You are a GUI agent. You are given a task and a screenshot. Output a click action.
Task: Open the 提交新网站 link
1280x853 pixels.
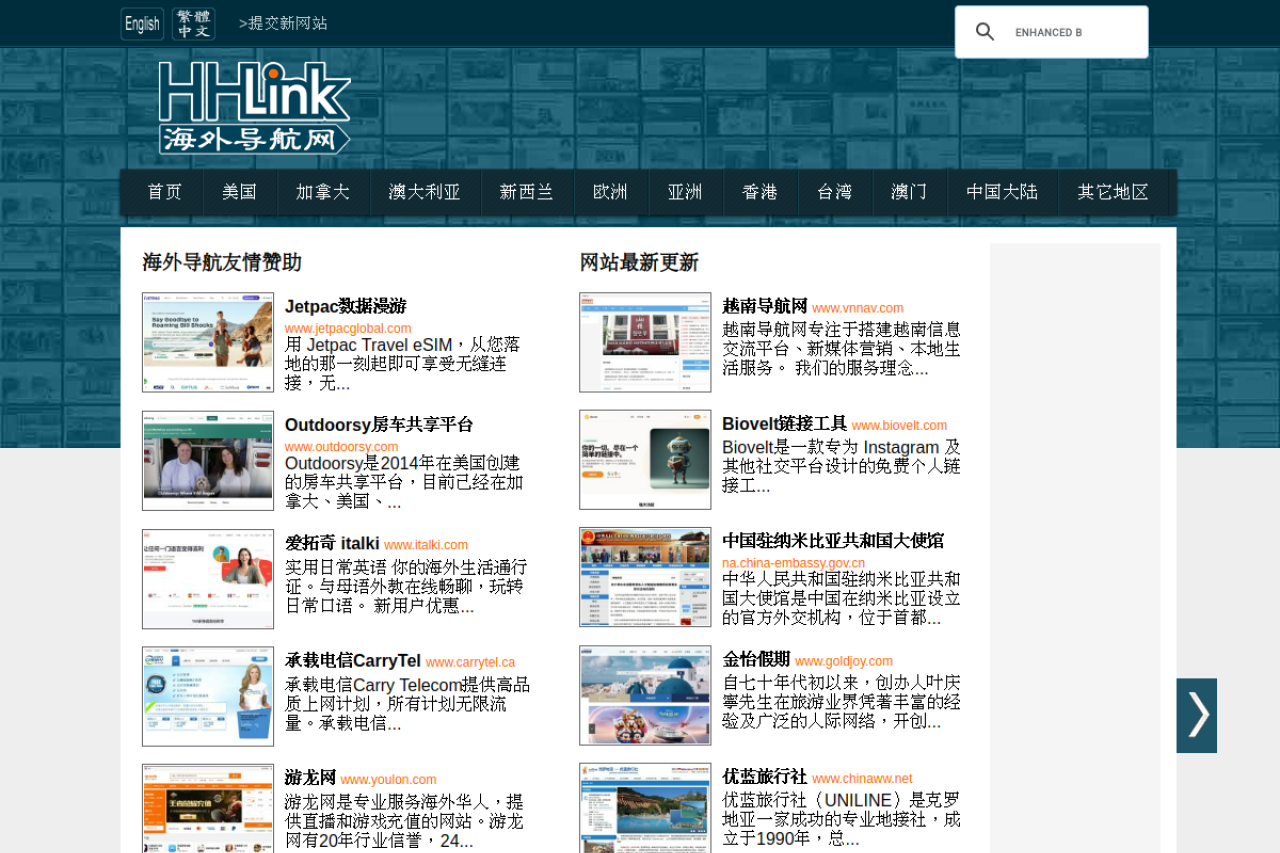click(283, 23)
